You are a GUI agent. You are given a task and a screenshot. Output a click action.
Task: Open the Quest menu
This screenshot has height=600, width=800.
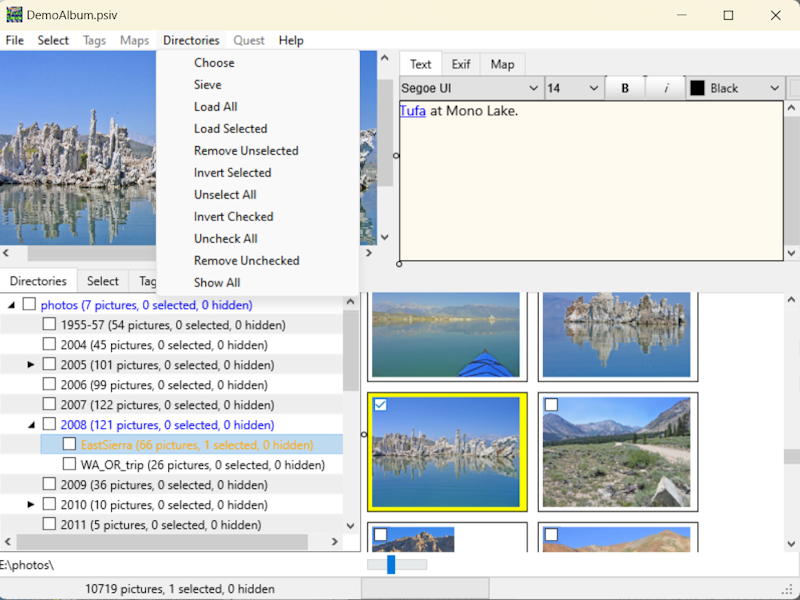248,40
